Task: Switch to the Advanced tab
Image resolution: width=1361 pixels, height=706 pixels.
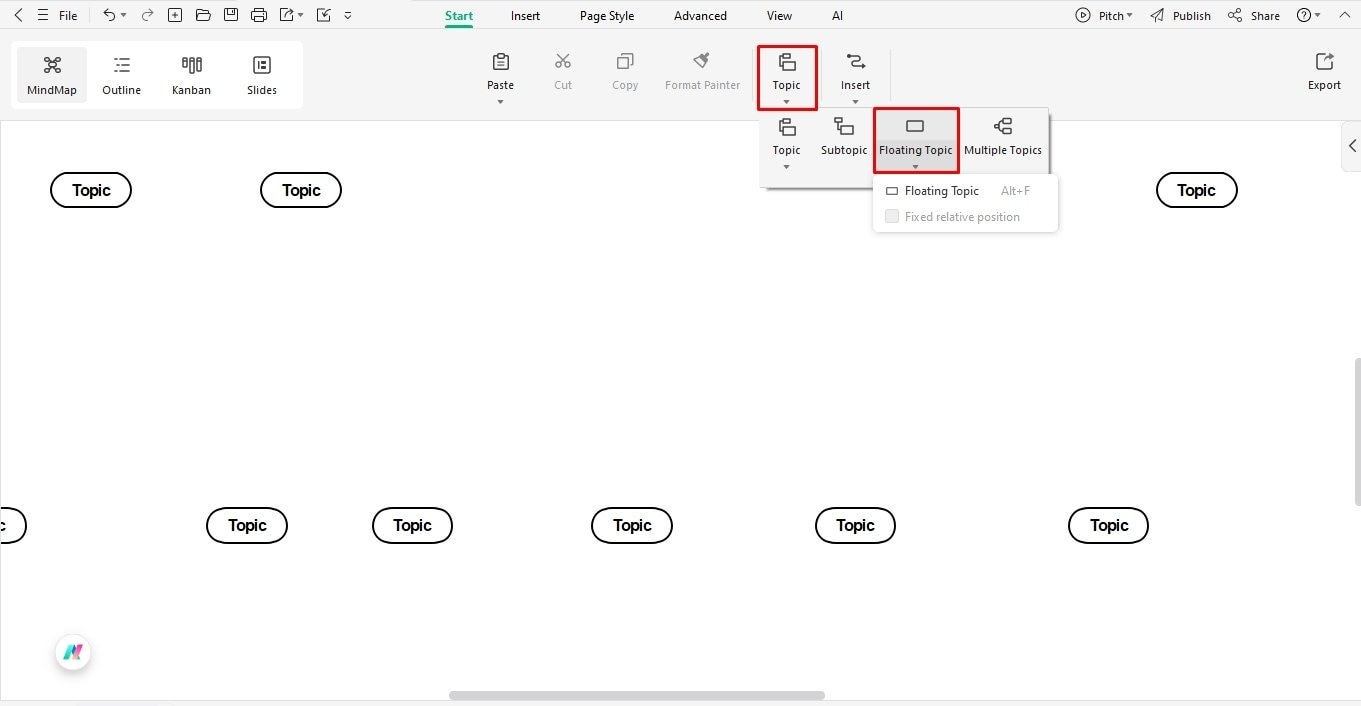Action: click(699, 15)
